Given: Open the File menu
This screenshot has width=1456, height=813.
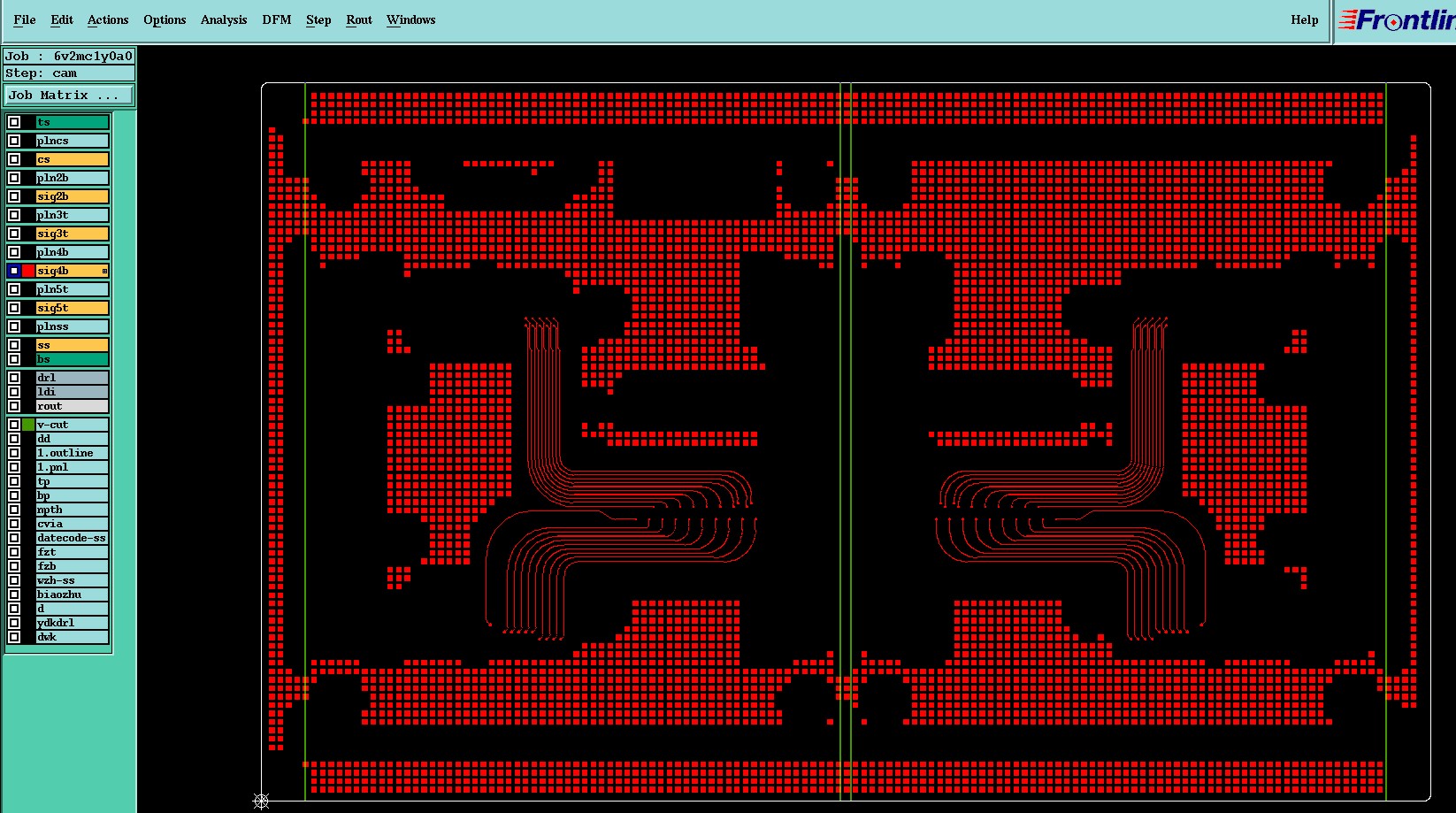Looking at the screenshot, I should click(x=25, y=19).
